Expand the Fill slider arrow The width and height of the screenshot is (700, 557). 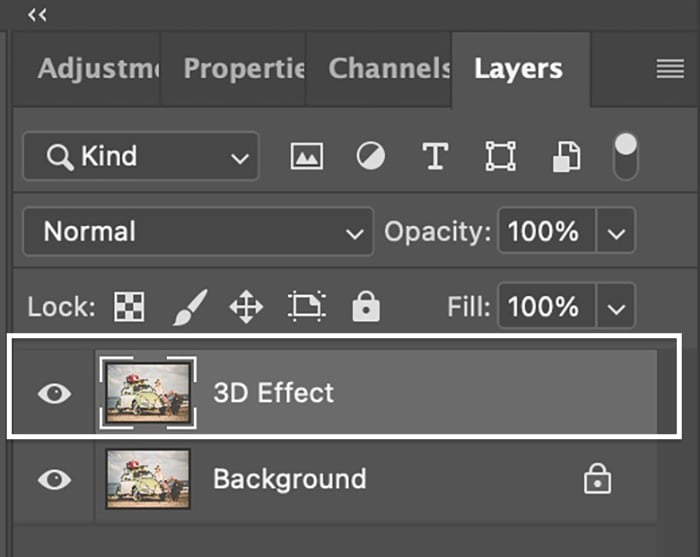pyautogui.click(x=616, y=306)
